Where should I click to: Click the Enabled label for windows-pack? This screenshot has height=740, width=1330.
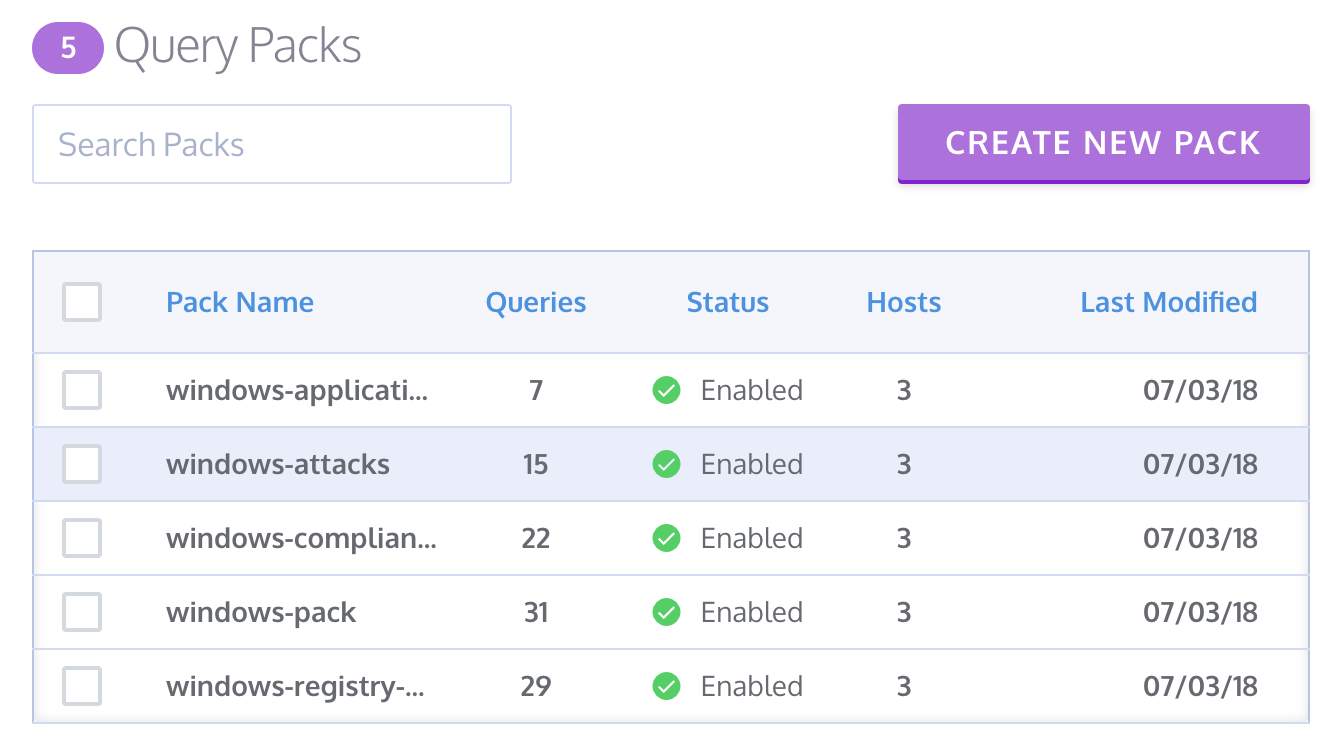pos(752,612)
